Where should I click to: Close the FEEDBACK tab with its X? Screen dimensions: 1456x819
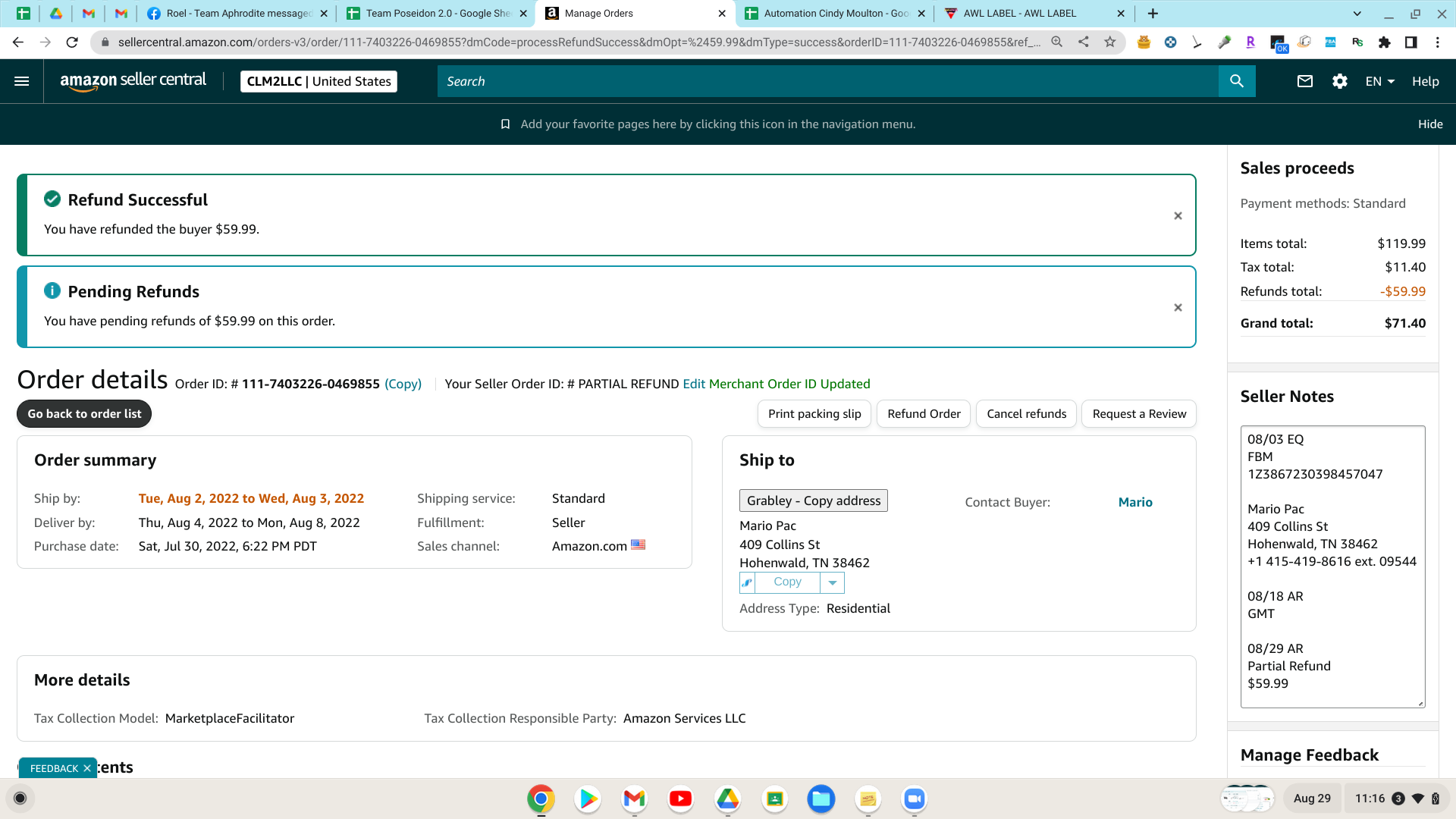[87, 768]
